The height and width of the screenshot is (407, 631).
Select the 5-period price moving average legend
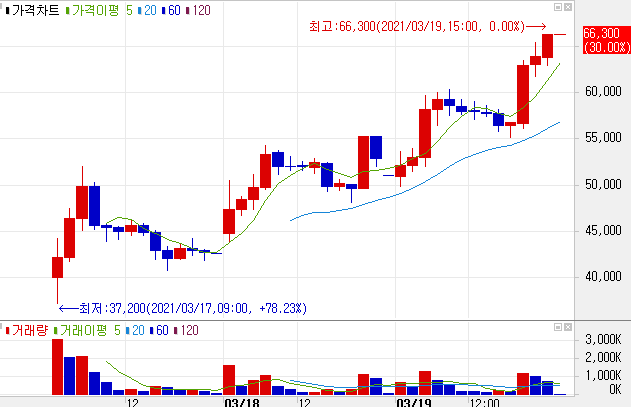(129, 10)
